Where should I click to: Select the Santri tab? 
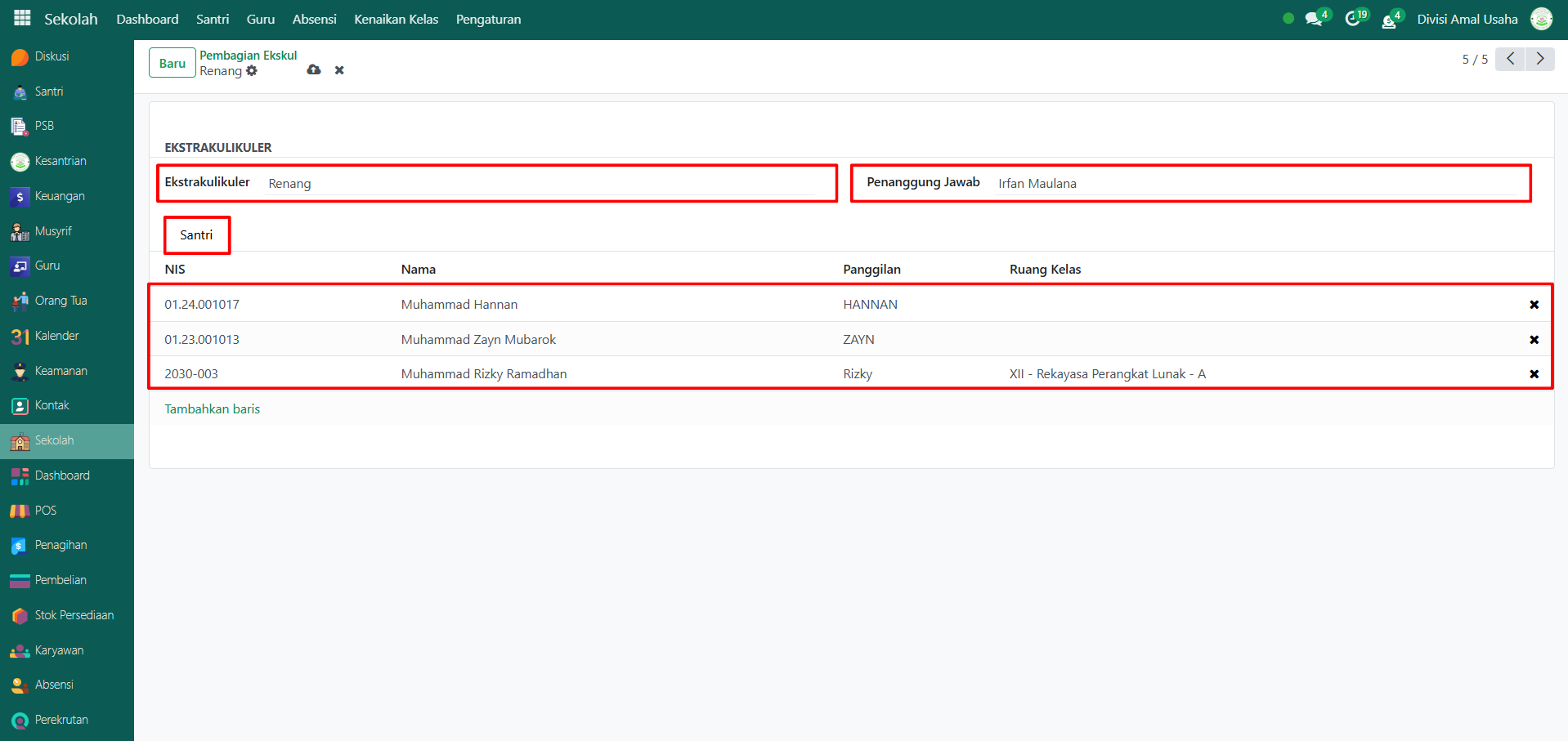pyautogui.click(x=196, y=235)
